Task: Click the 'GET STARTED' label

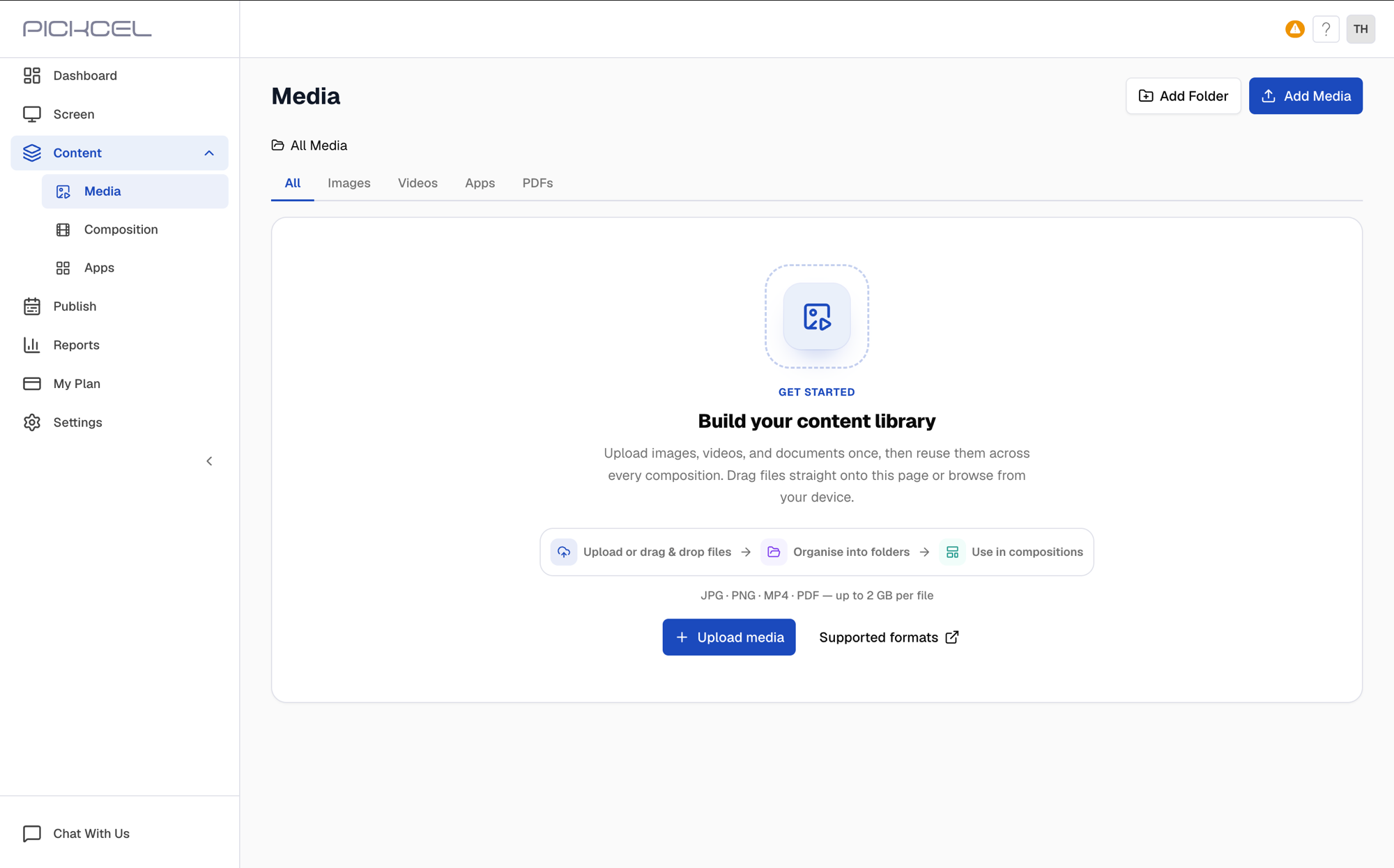Action: click(x=817, y=392)
